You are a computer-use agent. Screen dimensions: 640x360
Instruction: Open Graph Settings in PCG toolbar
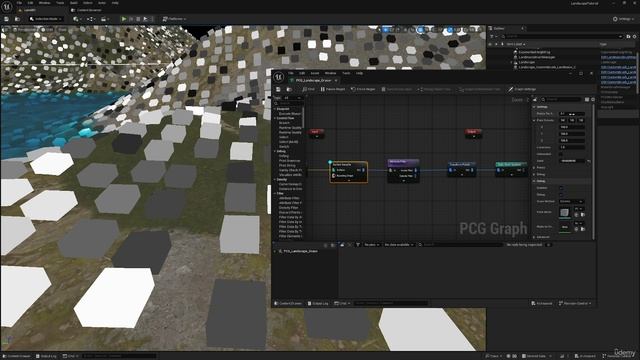tap(522, 89)
